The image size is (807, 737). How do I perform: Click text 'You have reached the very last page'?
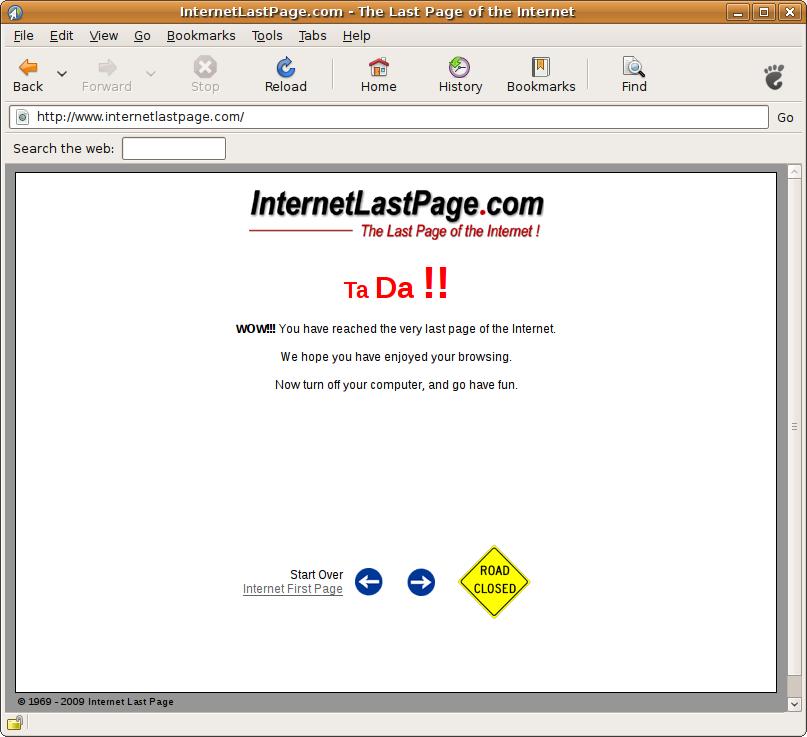[x=378, y=329]
